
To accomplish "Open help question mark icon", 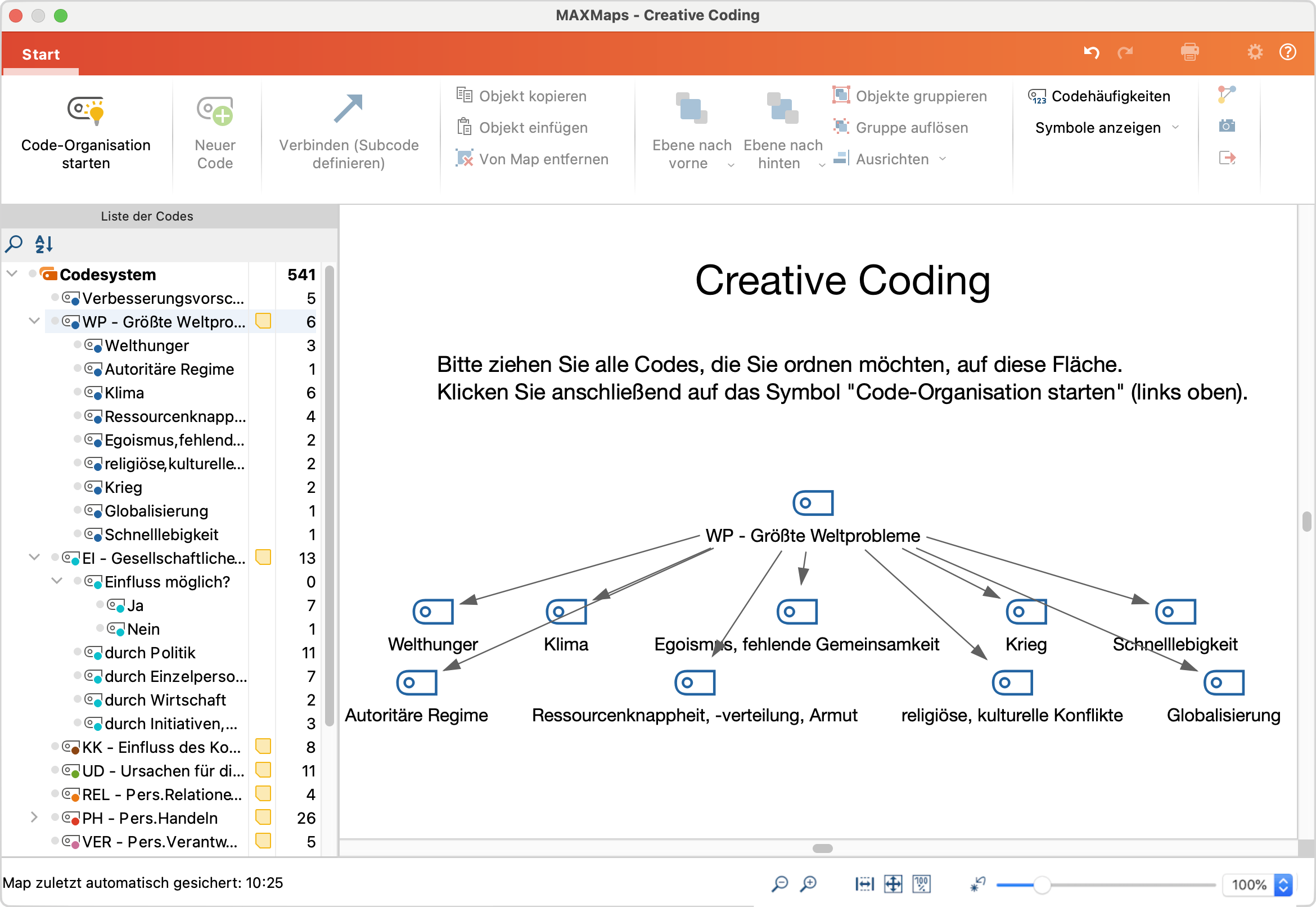I will click(1287, 52).
